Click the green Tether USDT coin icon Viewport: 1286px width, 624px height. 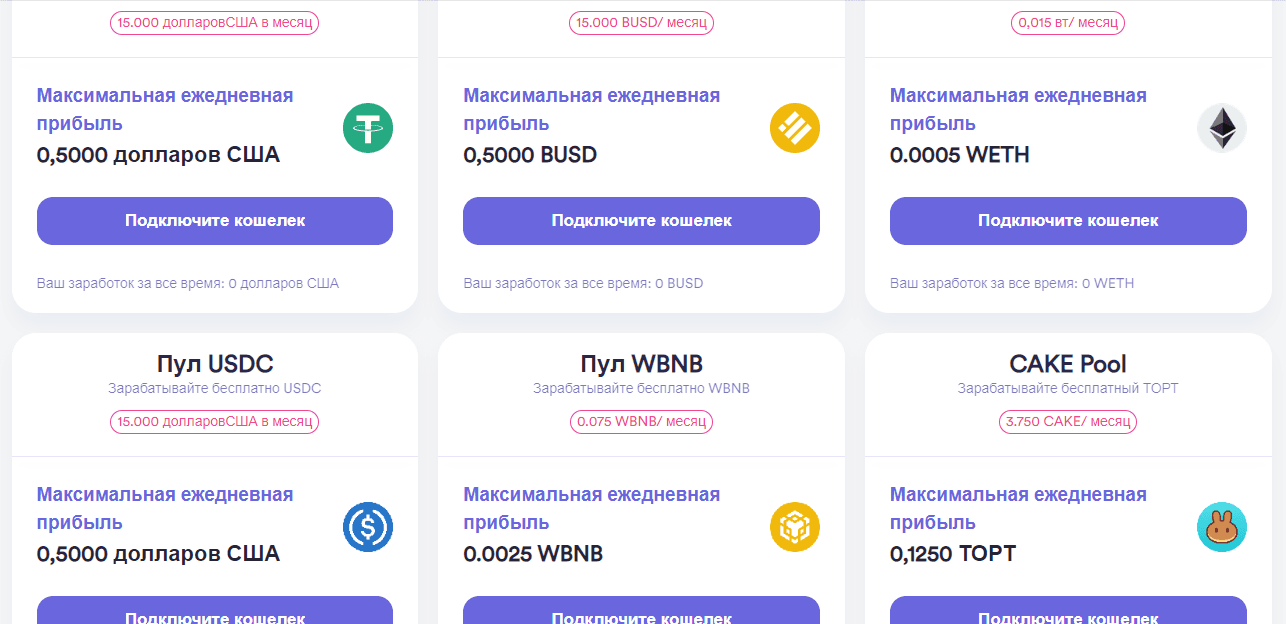[368, 128]
